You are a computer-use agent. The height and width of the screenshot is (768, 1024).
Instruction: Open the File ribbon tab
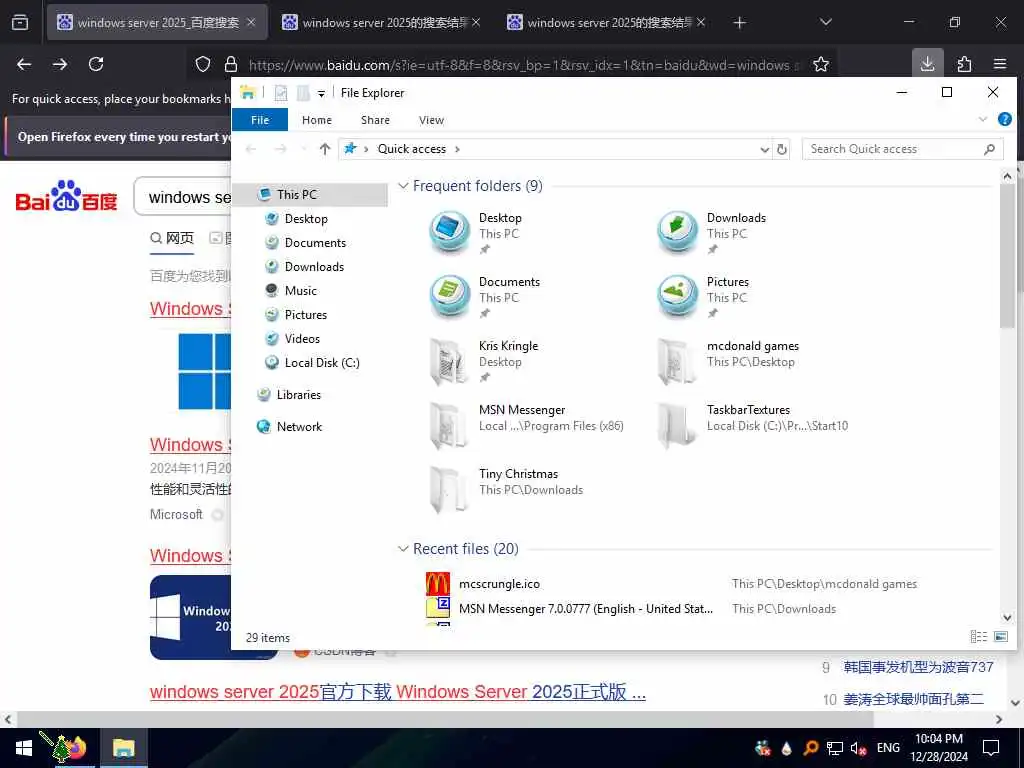[x=260, y=120]
